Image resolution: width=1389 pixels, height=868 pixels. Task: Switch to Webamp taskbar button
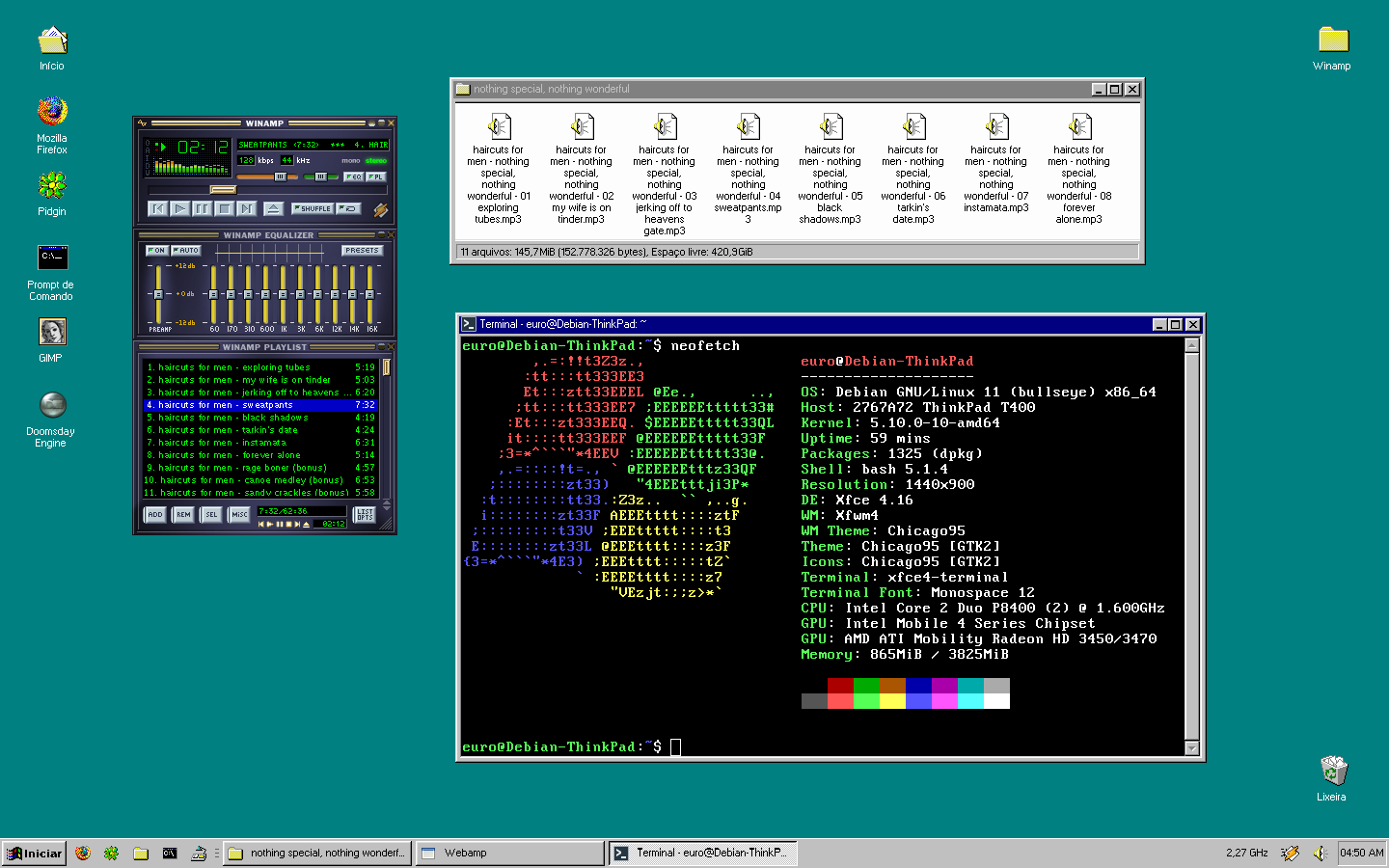point(509,853)
